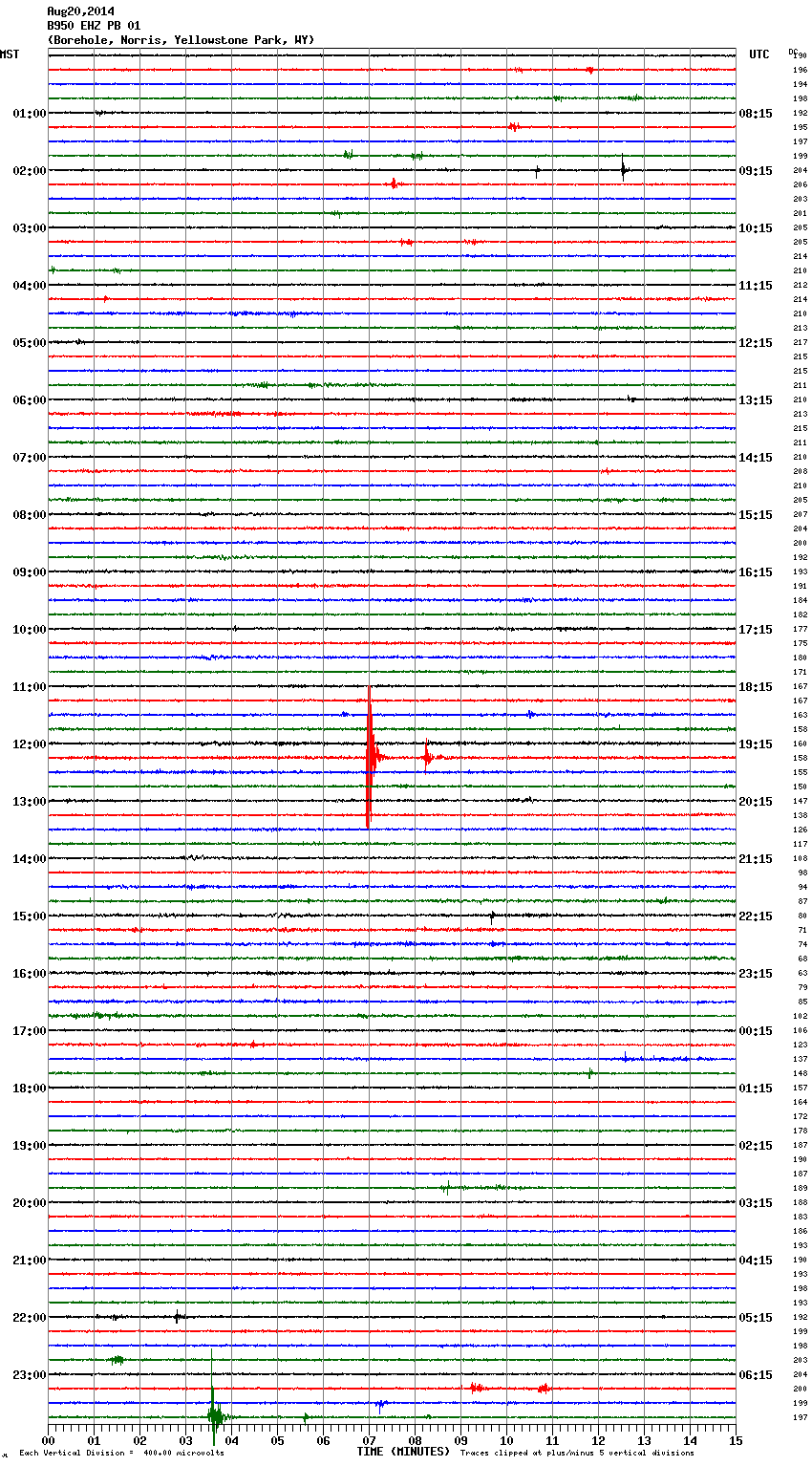The width and height of the screenshot is (812, 1466).
Task: Click the TIME (MINUTES) axis title
Action: pyautogui.click(x=403, y=1452)
